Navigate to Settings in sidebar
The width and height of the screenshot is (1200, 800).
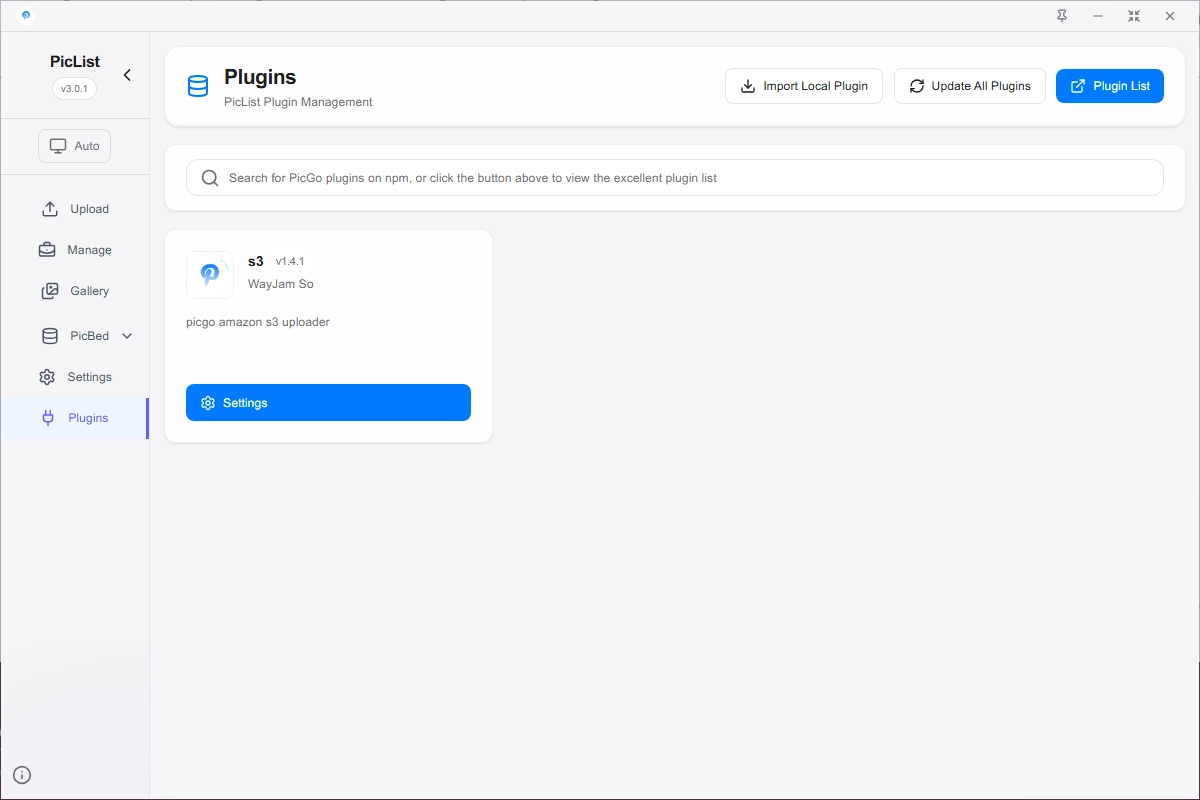75,377
